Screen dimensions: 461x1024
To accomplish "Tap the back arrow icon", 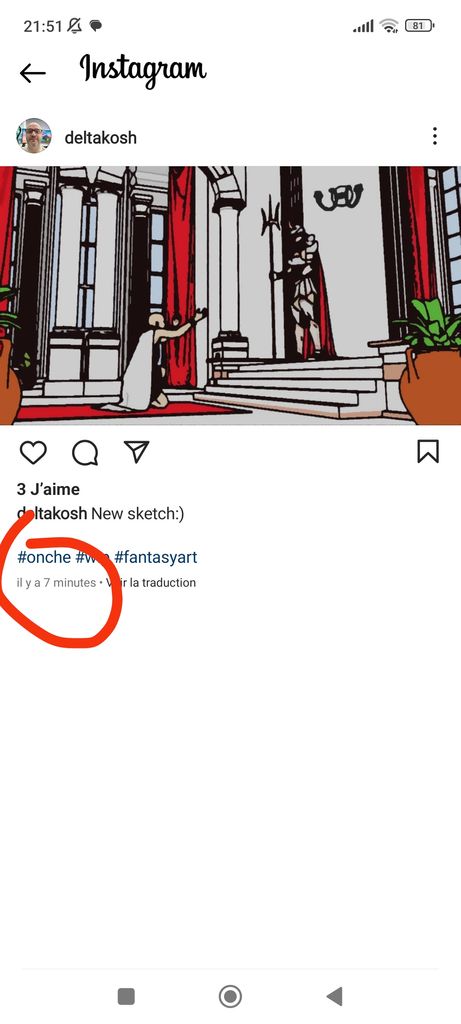I will point(33,73).
